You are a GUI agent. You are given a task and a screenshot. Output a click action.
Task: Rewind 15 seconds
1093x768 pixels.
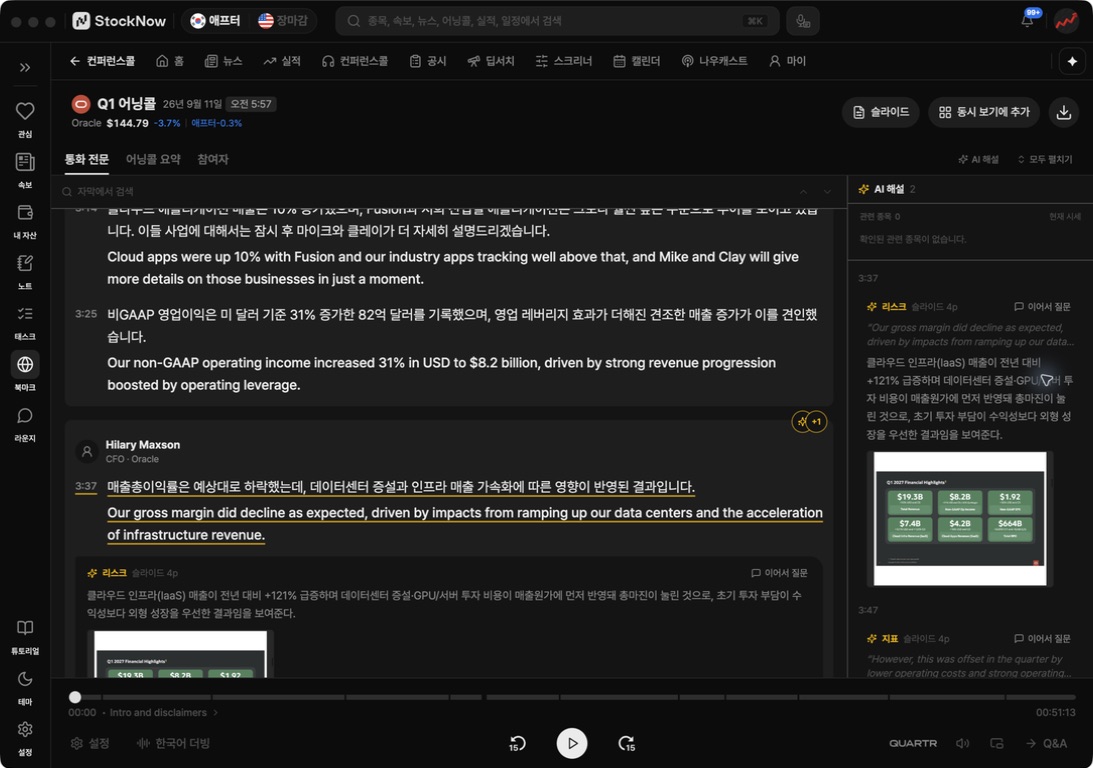pos(517,744)
